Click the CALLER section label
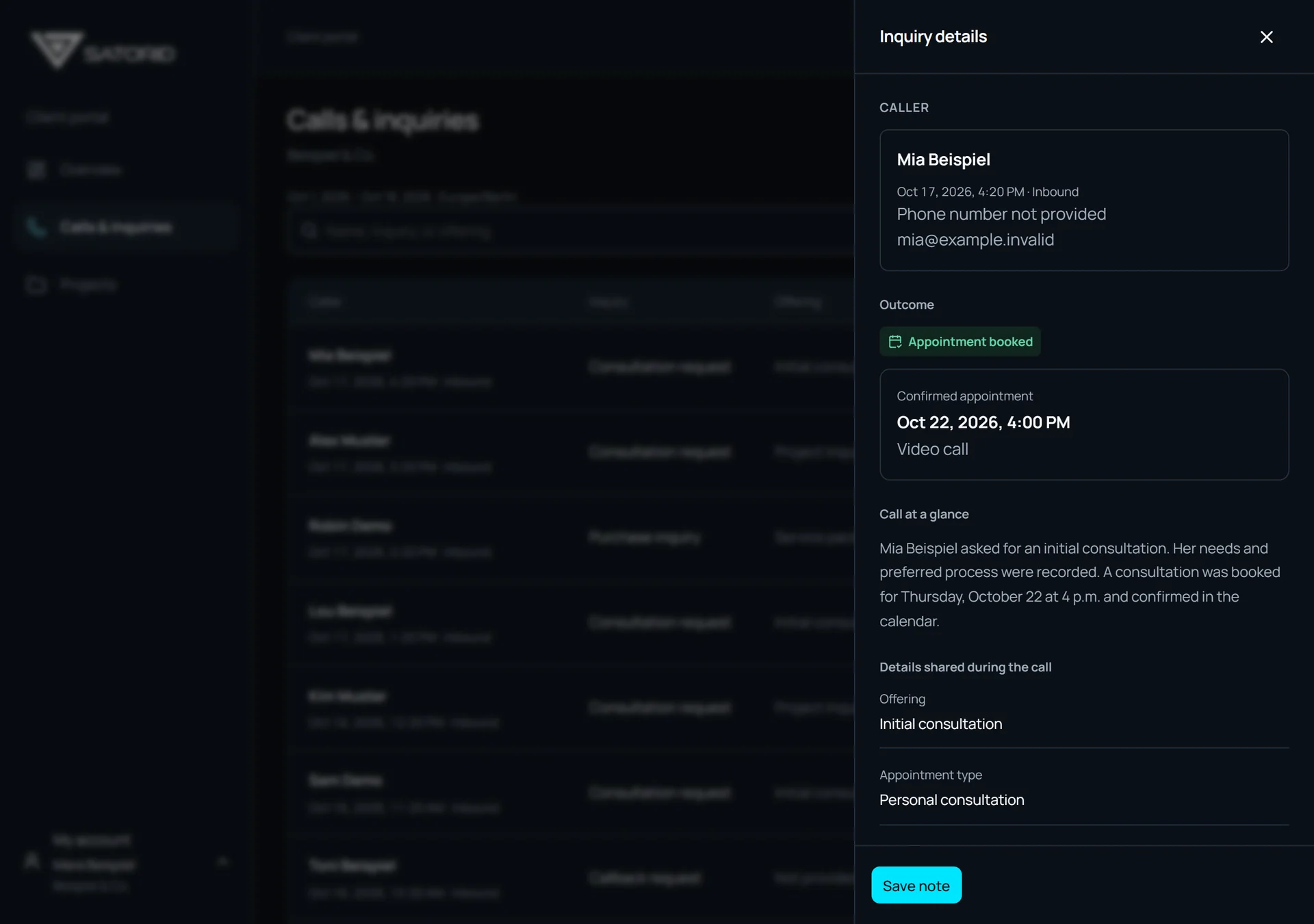 coord(904,107)
